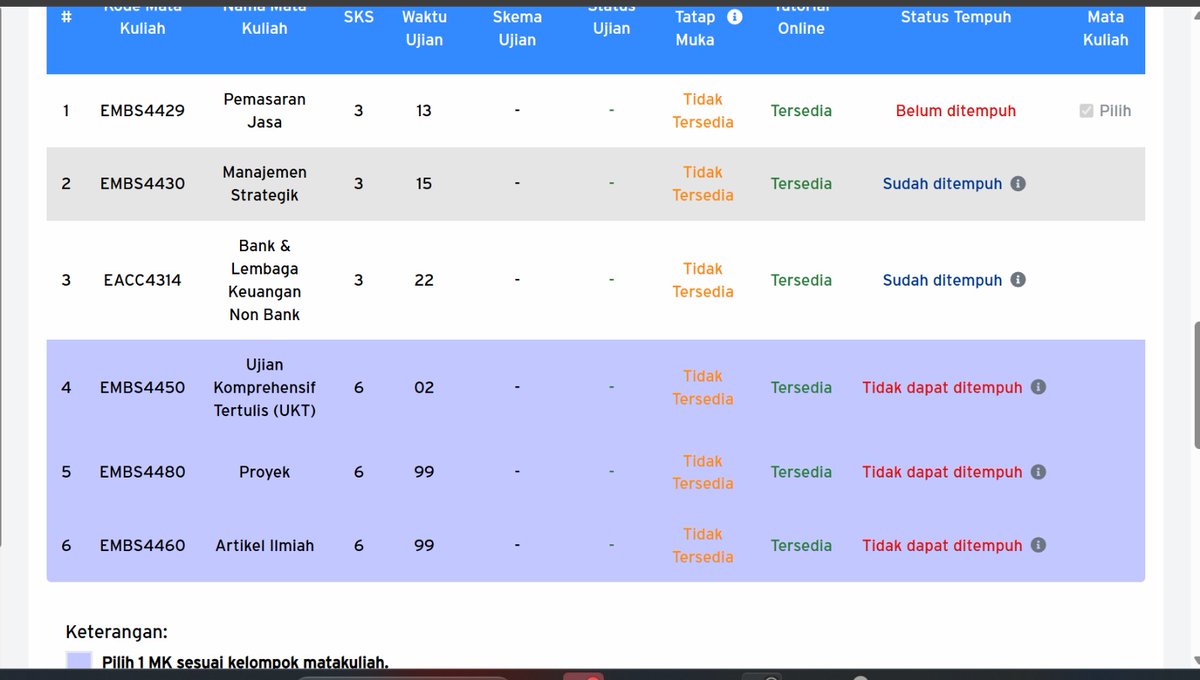This screenshot has height=680, width=1200.
Task: Click the Waktu Ujian column header
Action: coord(424,28)
